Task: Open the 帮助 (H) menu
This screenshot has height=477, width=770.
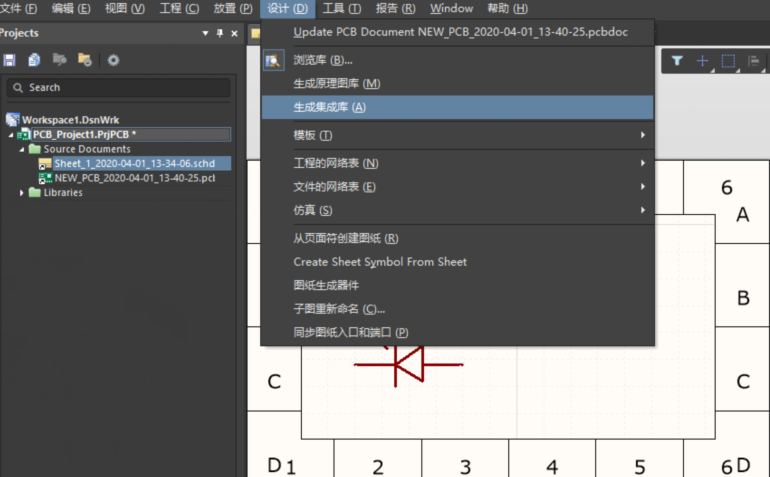Action: pyautogui.click(x=507, y=8)
